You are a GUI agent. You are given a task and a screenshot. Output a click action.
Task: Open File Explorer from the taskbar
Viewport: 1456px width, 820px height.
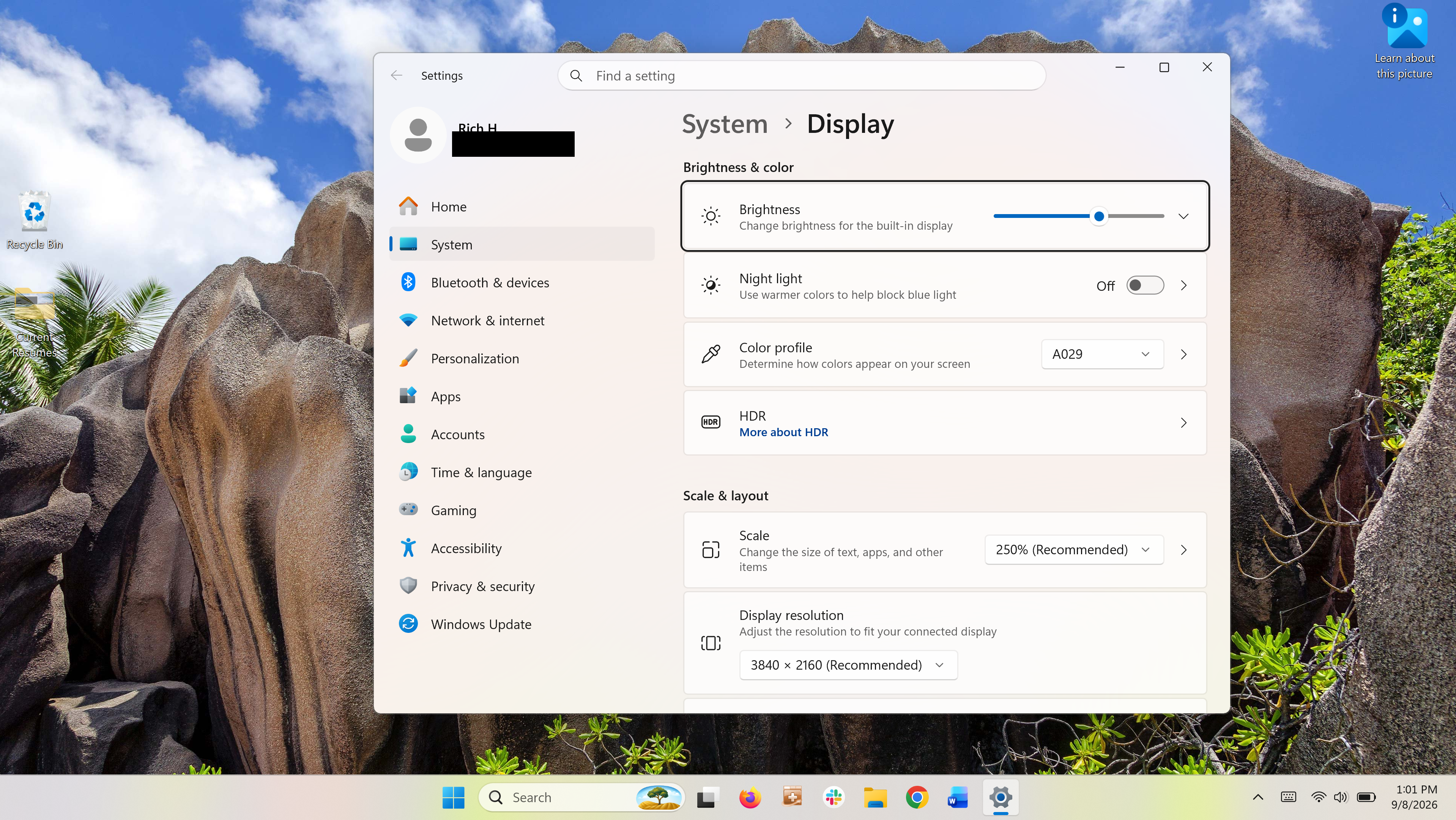point(875,798)
